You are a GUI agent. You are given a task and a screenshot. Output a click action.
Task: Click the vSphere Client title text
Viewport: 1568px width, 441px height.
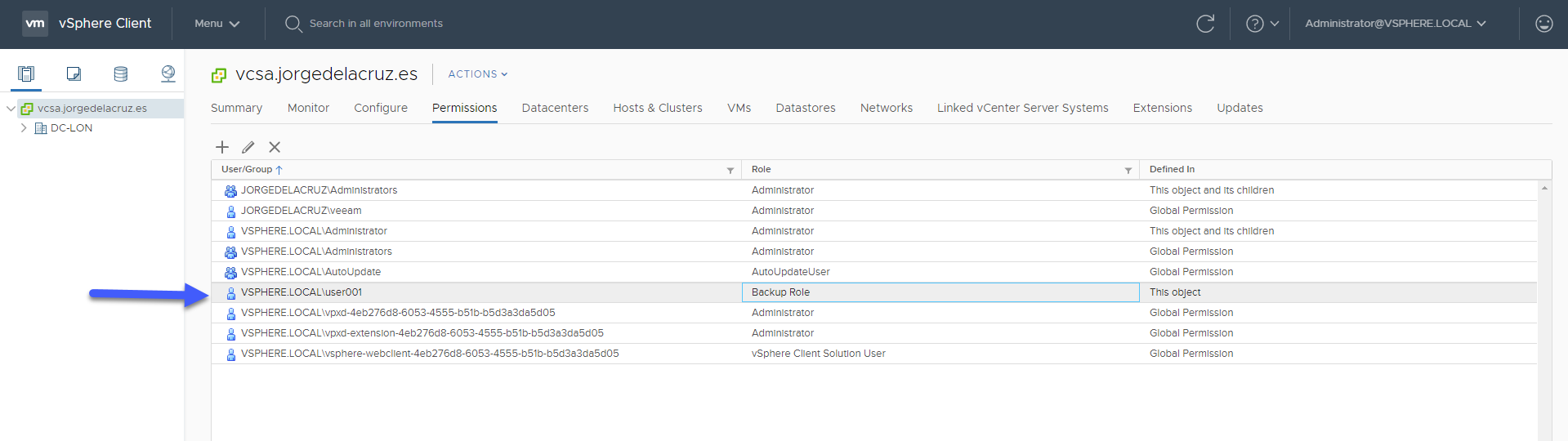point(105,24)
